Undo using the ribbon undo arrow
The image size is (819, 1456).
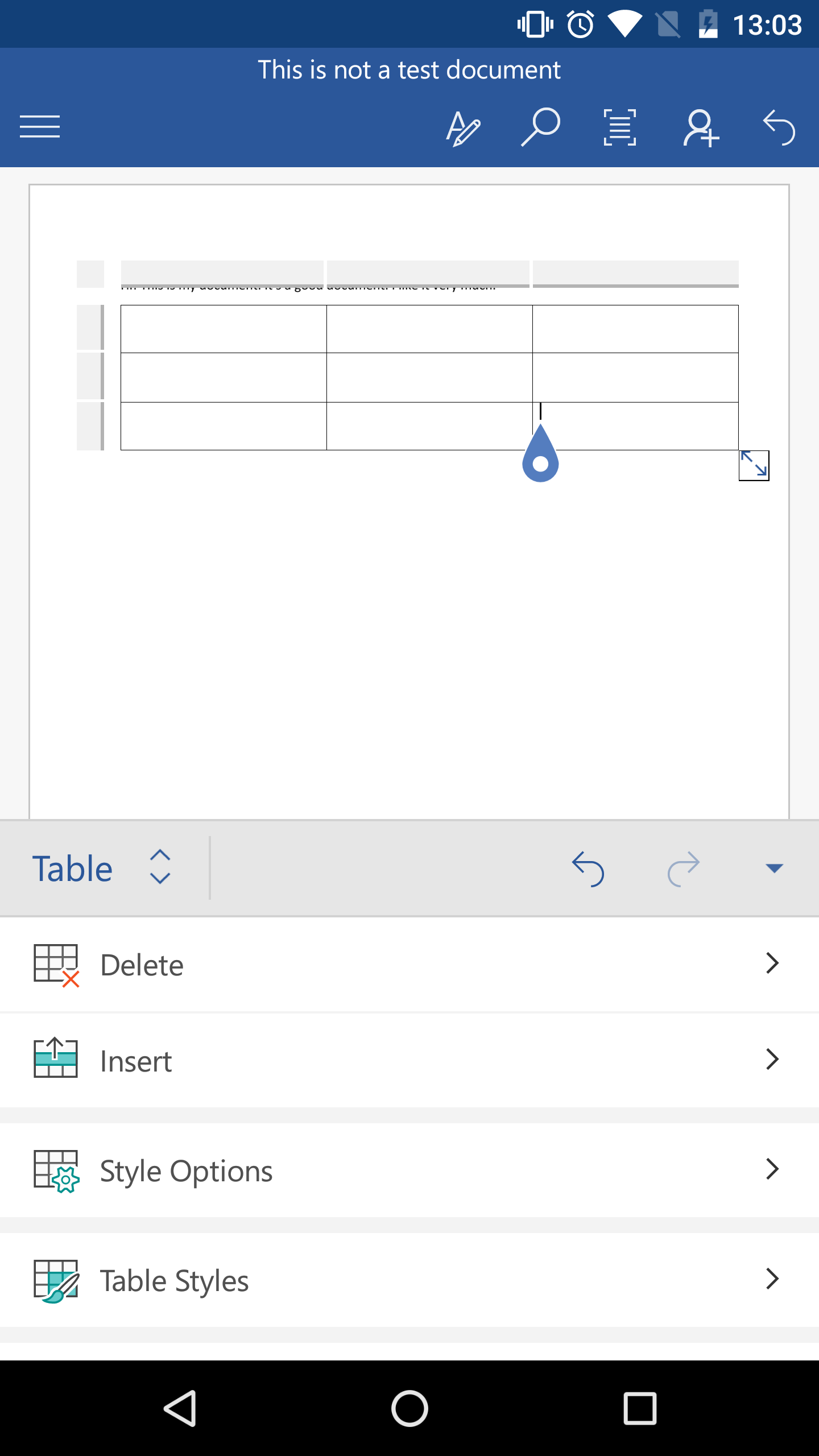(x=588, y=868)
